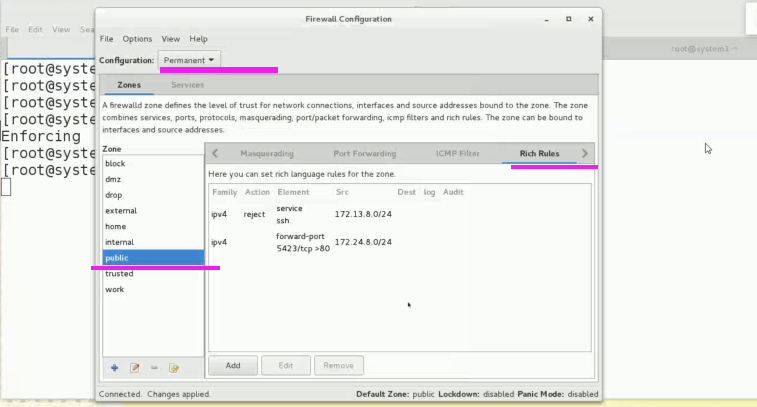Click Enforcing output in terminal window
Screen dimensions: 757x407
41,136
